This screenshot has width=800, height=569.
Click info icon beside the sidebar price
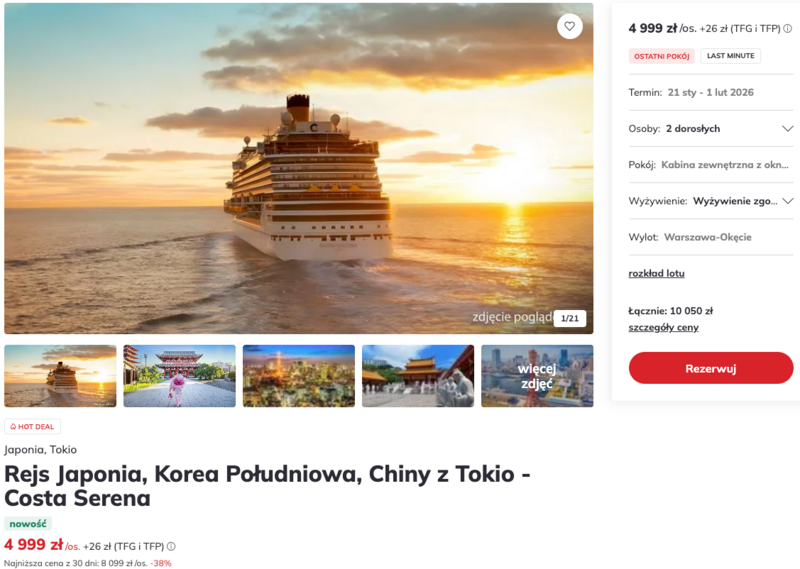click(x=788, y=29)
